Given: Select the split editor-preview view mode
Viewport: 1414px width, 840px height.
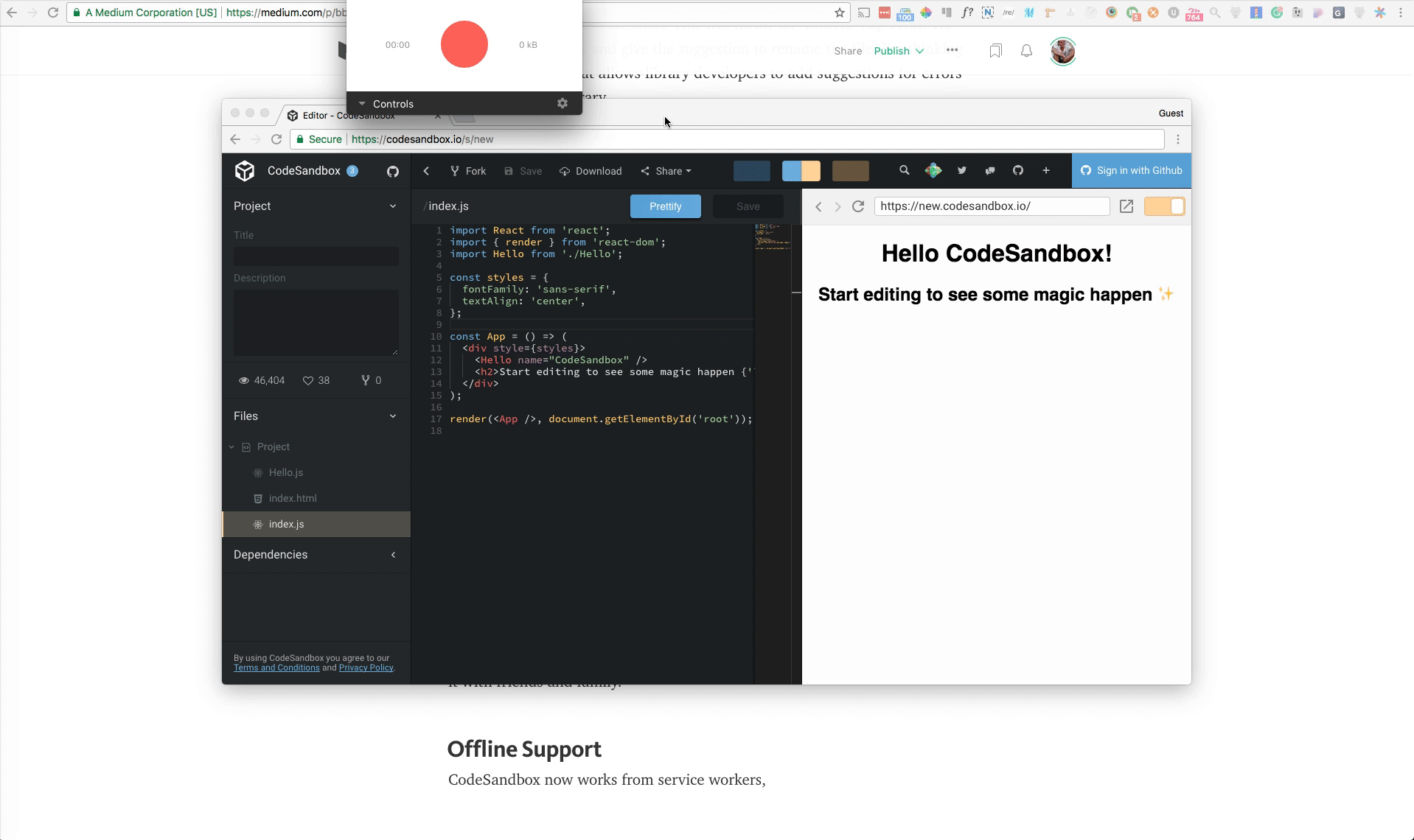Looking at the screenshot, I should [x=801, y=171].
